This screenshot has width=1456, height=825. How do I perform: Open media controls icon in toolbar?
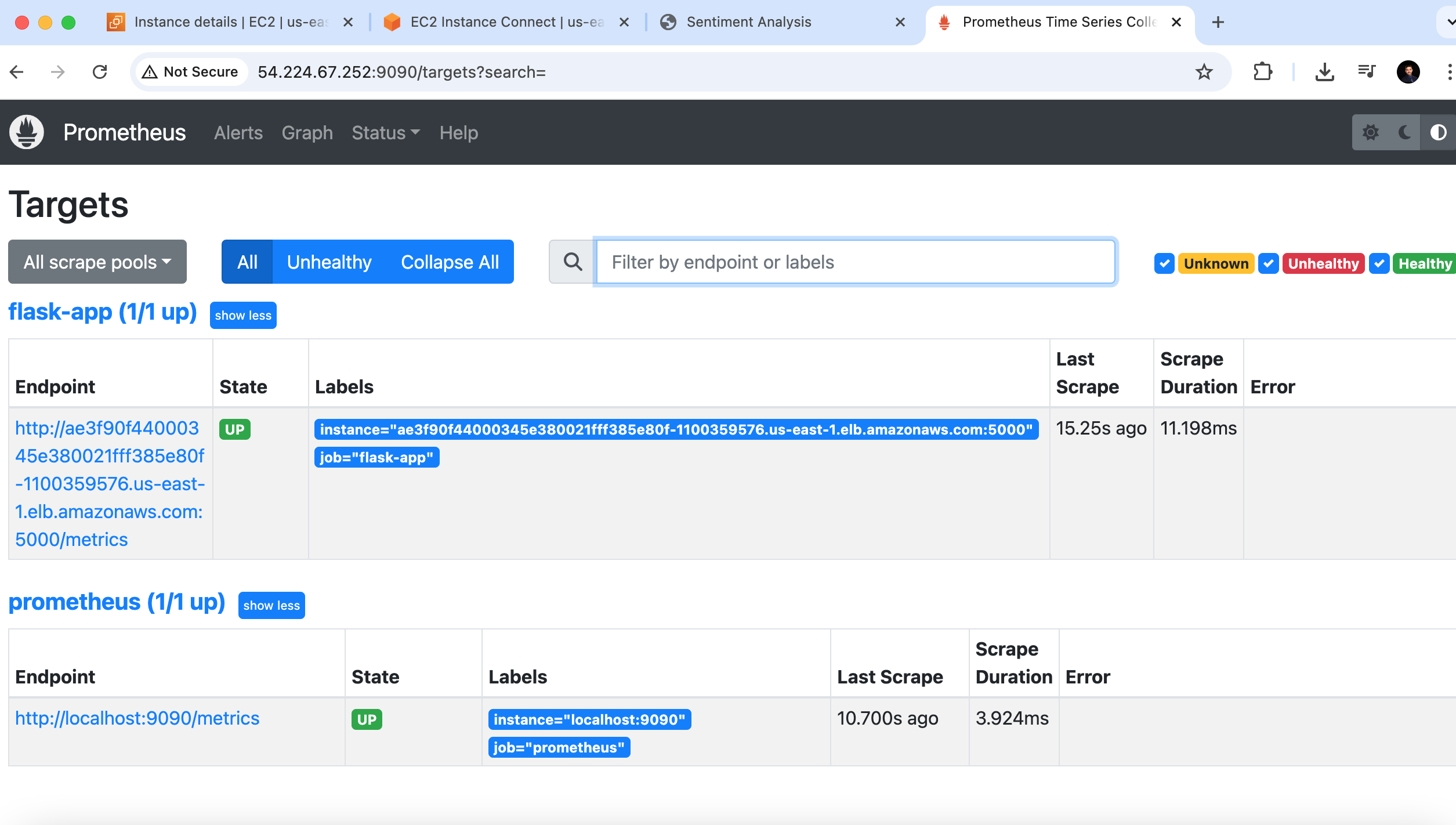tap(1367, 72)
